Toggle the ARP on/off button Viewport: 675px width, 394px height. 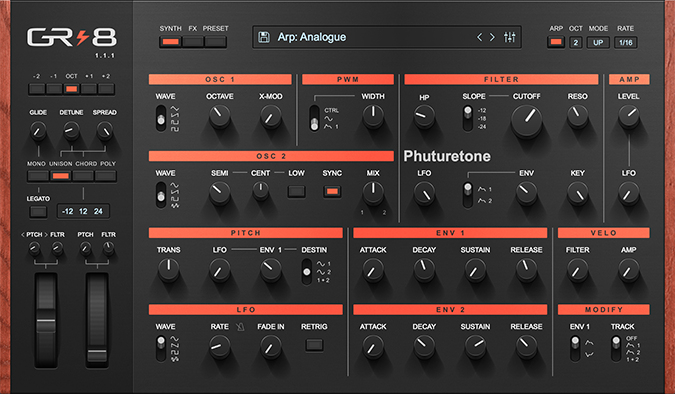pos(556,42)
